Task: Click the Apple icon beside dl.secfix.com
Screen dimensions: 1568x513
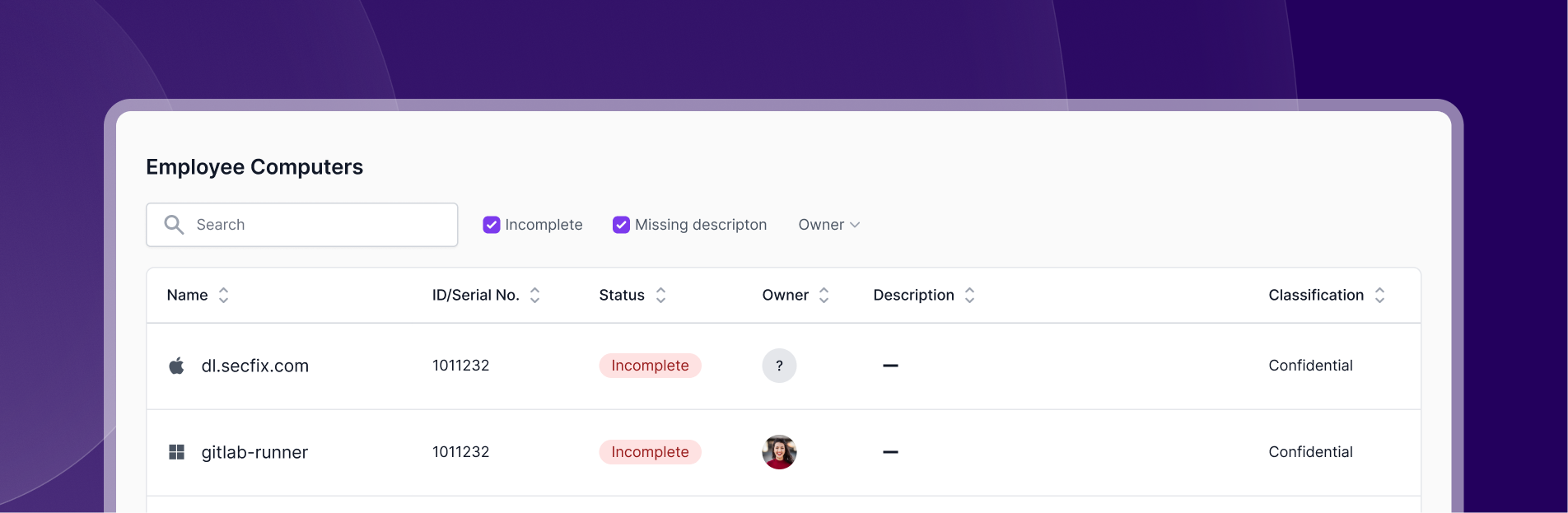Action: click(176, 366)
